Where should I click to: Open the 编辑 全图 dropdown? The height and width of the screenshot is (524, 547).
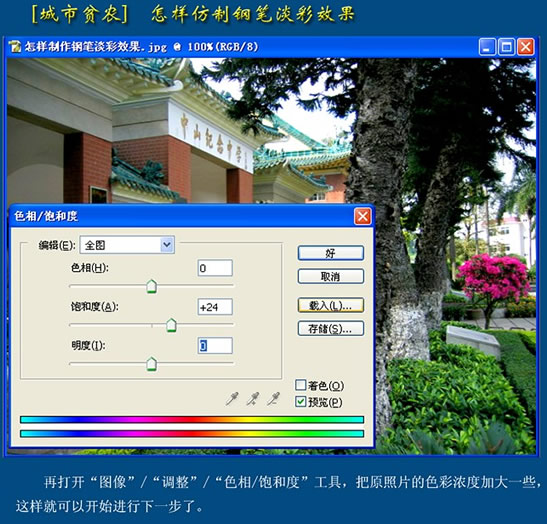(x=127, y=245)
